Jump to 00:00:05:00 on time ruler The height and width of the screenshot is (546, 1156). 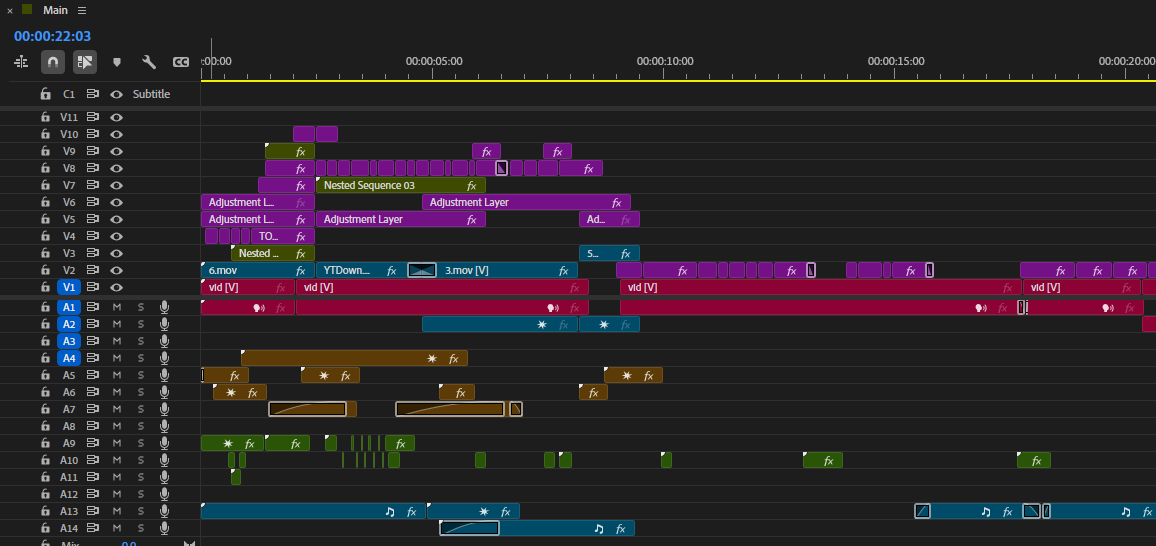pos(434,62)
